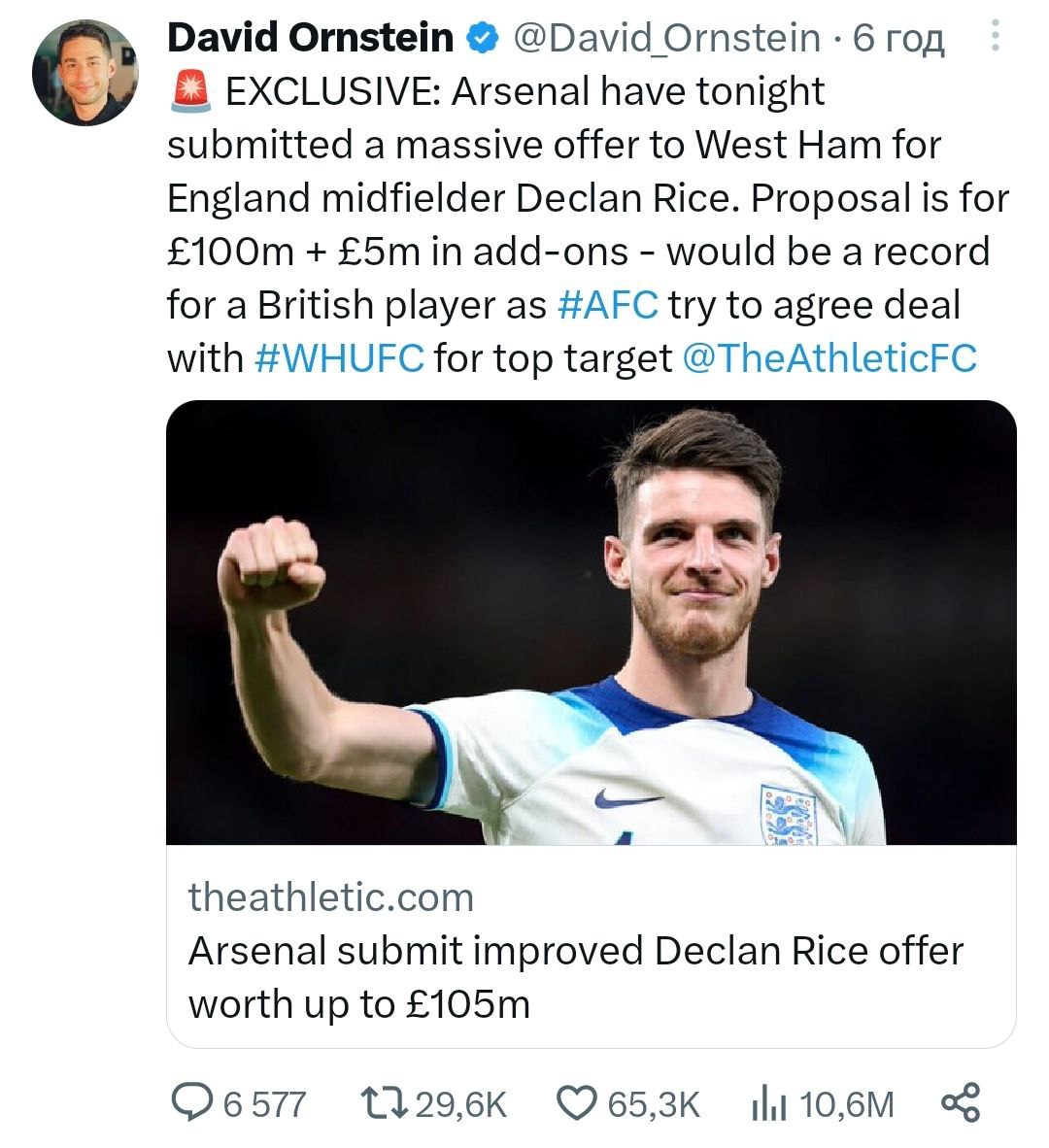Open David Ornstein's profile picture
1049x1148 pixels.
pos(85,73)
